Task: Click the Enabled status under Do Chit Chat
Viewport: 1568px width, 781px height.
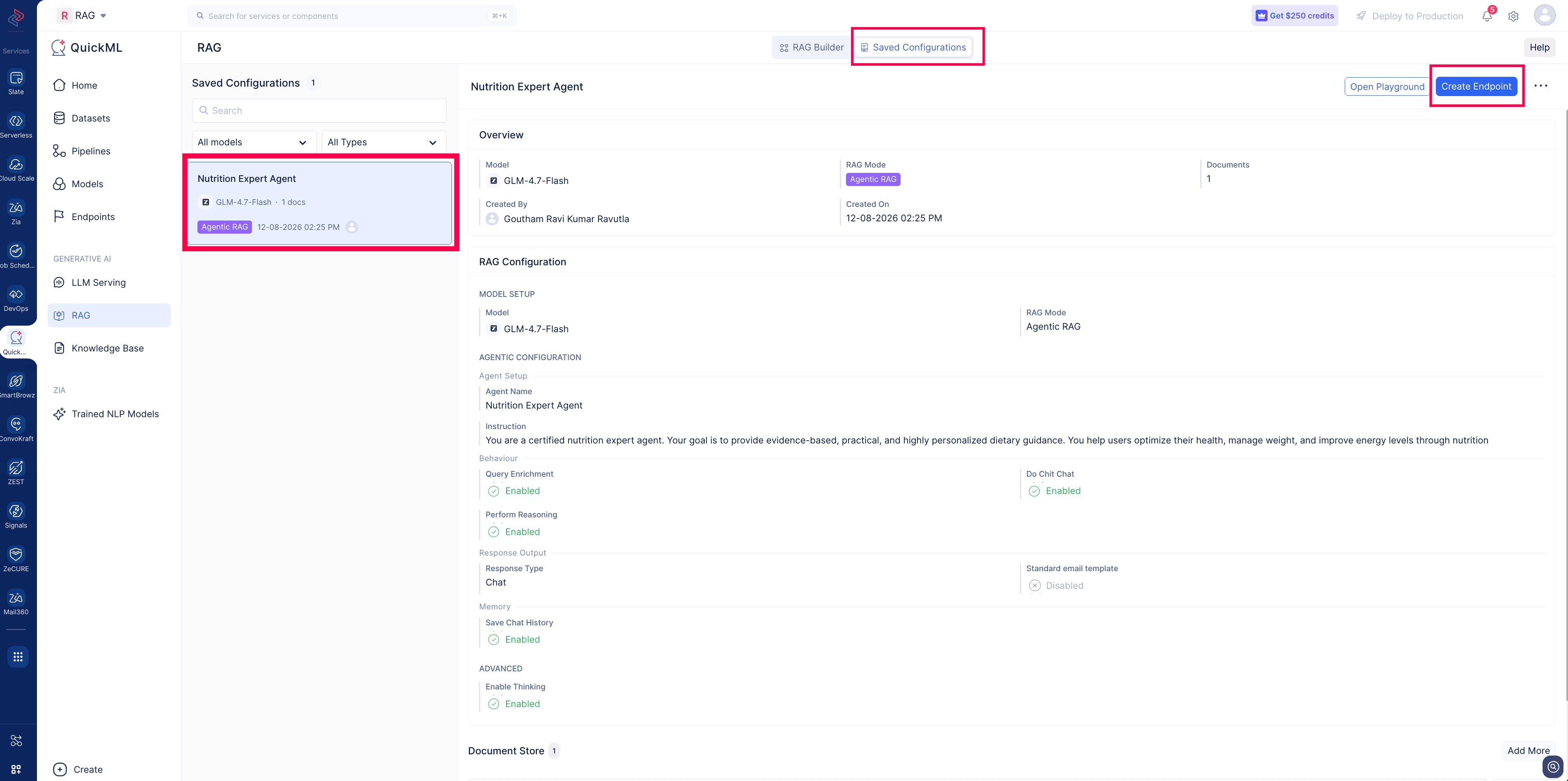Action: [1055, 491]
